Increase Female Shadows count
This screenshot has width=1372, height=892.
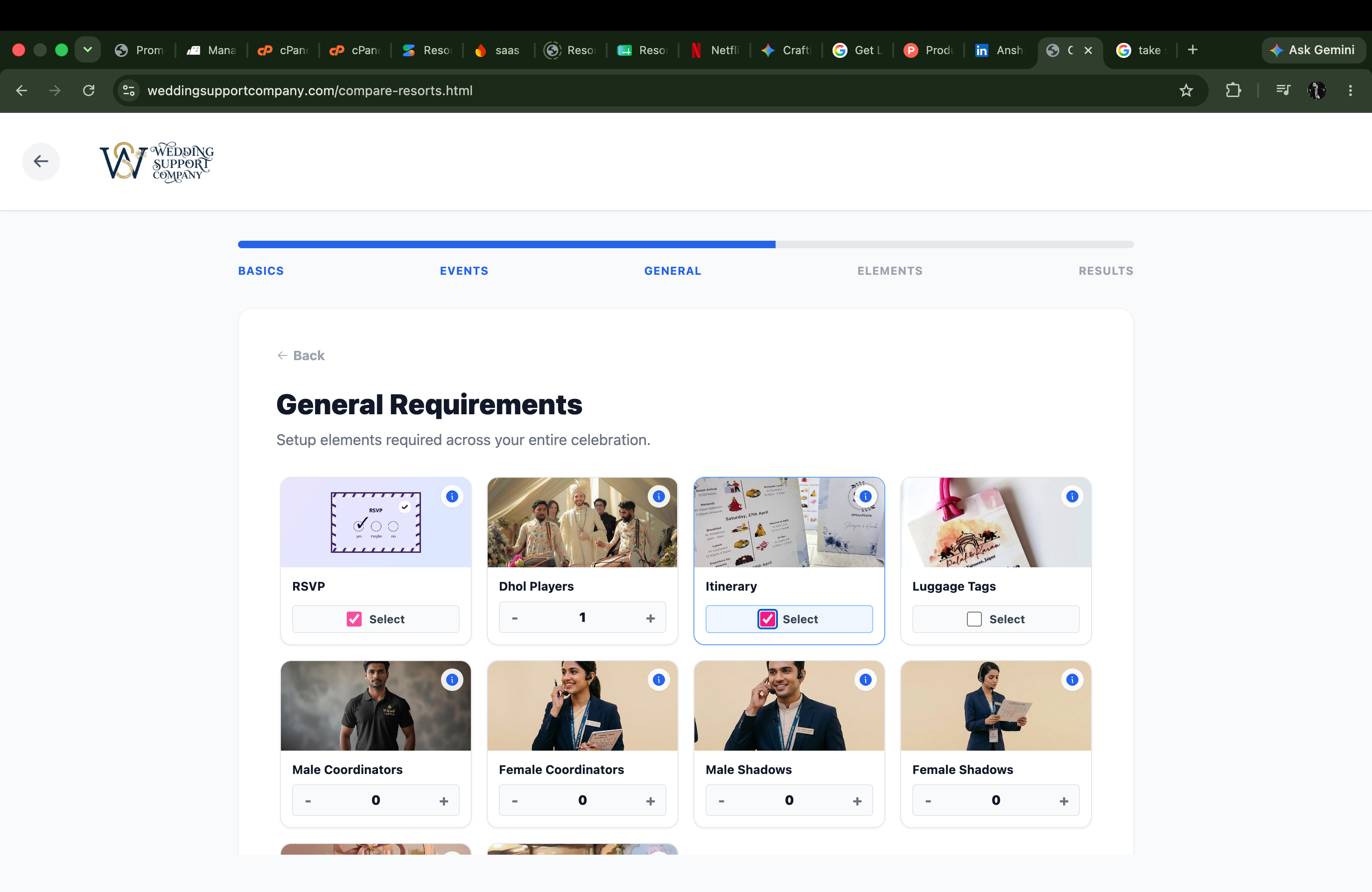[1064, 801]
